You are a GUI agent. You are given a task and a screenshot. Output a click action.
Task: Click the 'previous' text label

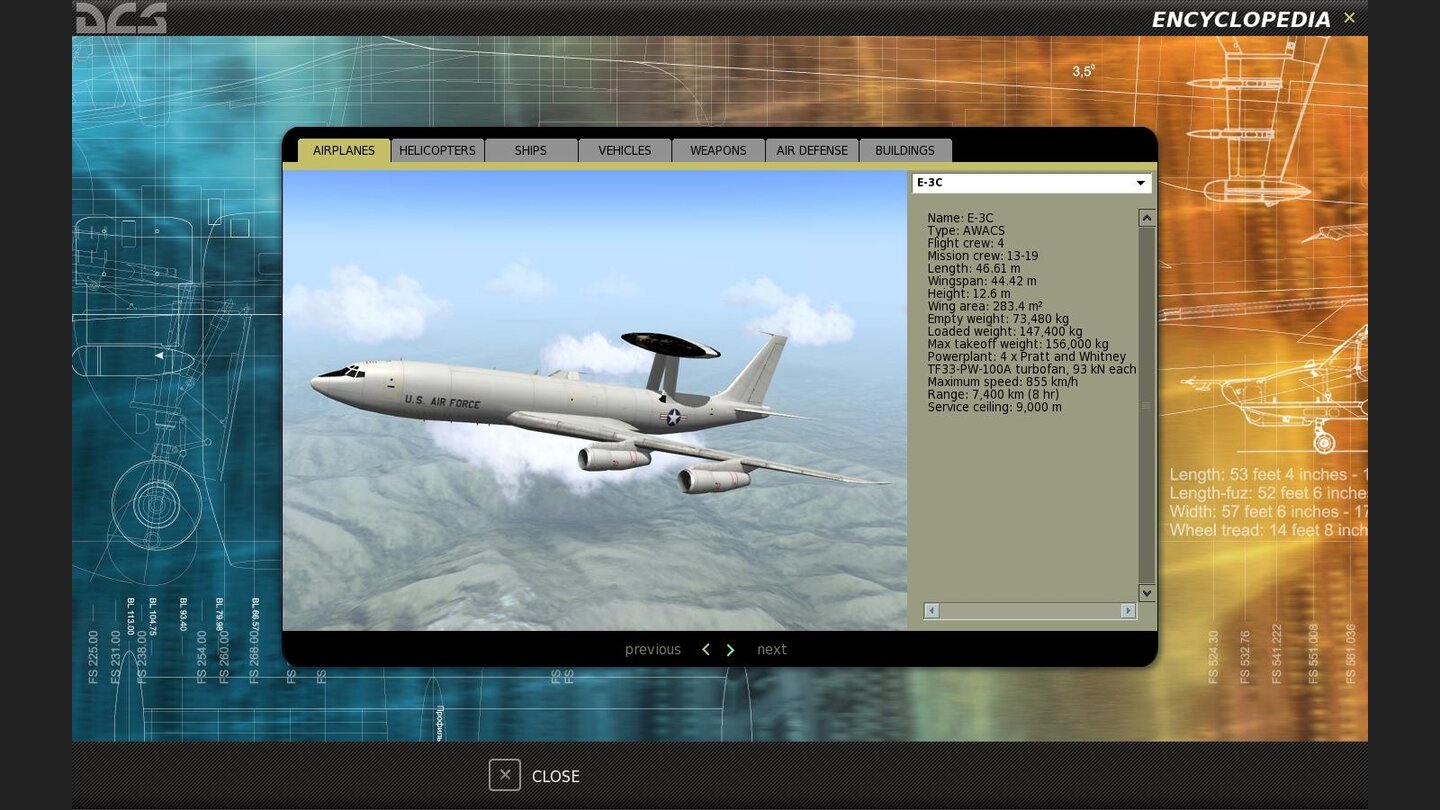pyautogui.click(x=653, y=650)
